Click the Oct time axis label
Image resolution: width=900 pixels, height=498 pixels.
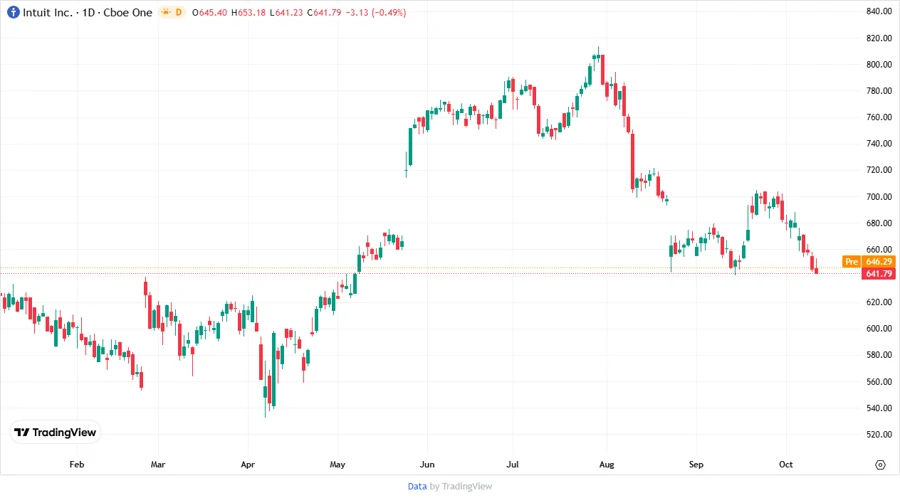(786, 464)
